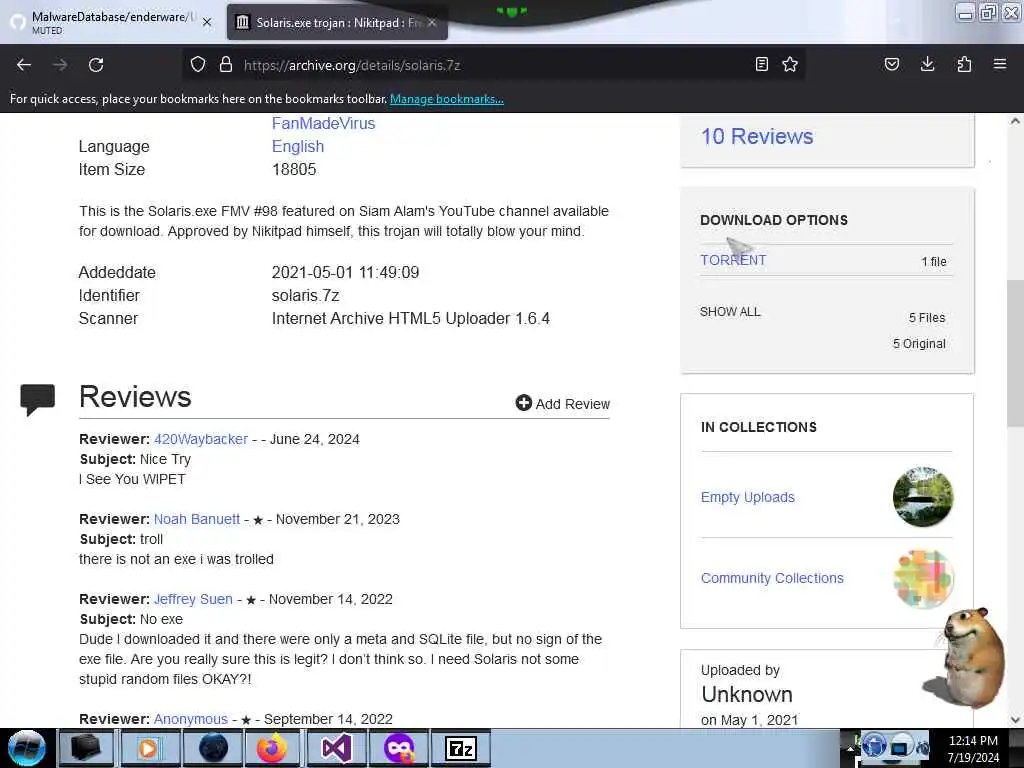1024x768 pixels.
Task: Click SHOW ALL download files
Action: click(x=730, y=312)
